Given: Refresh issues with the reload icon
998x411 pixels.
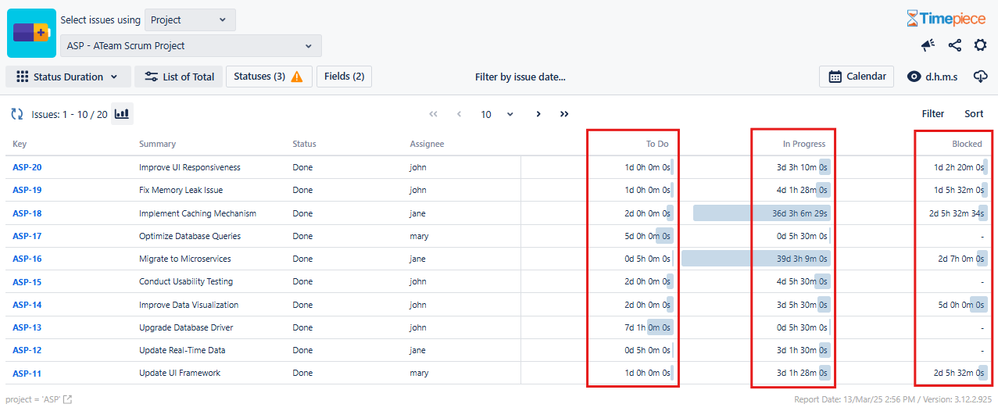Looking at the screenshot, I should (x=17, y=114).
